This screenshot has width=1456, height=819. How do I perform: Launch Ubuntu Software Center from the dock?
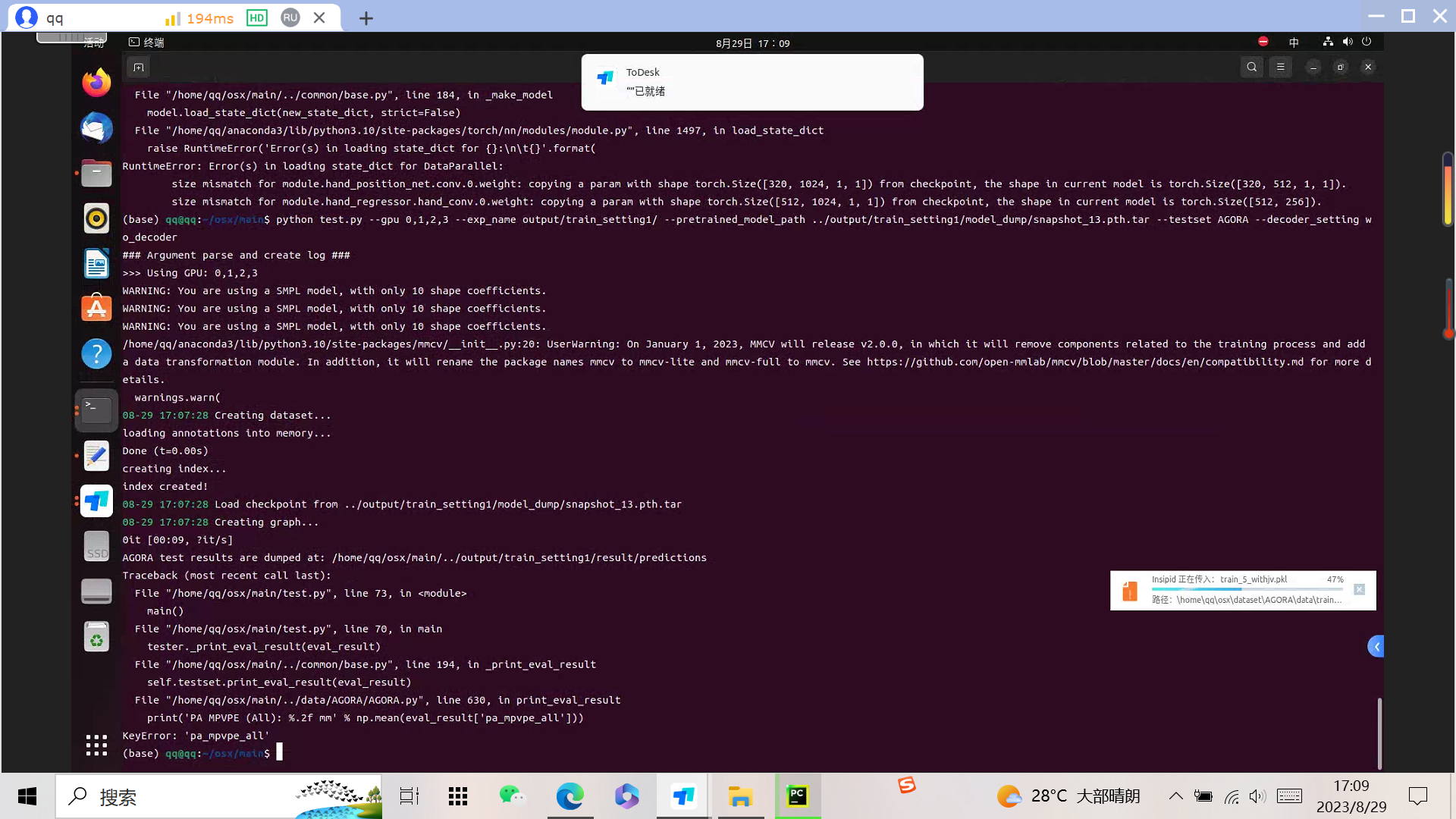[x=96, y=308]
